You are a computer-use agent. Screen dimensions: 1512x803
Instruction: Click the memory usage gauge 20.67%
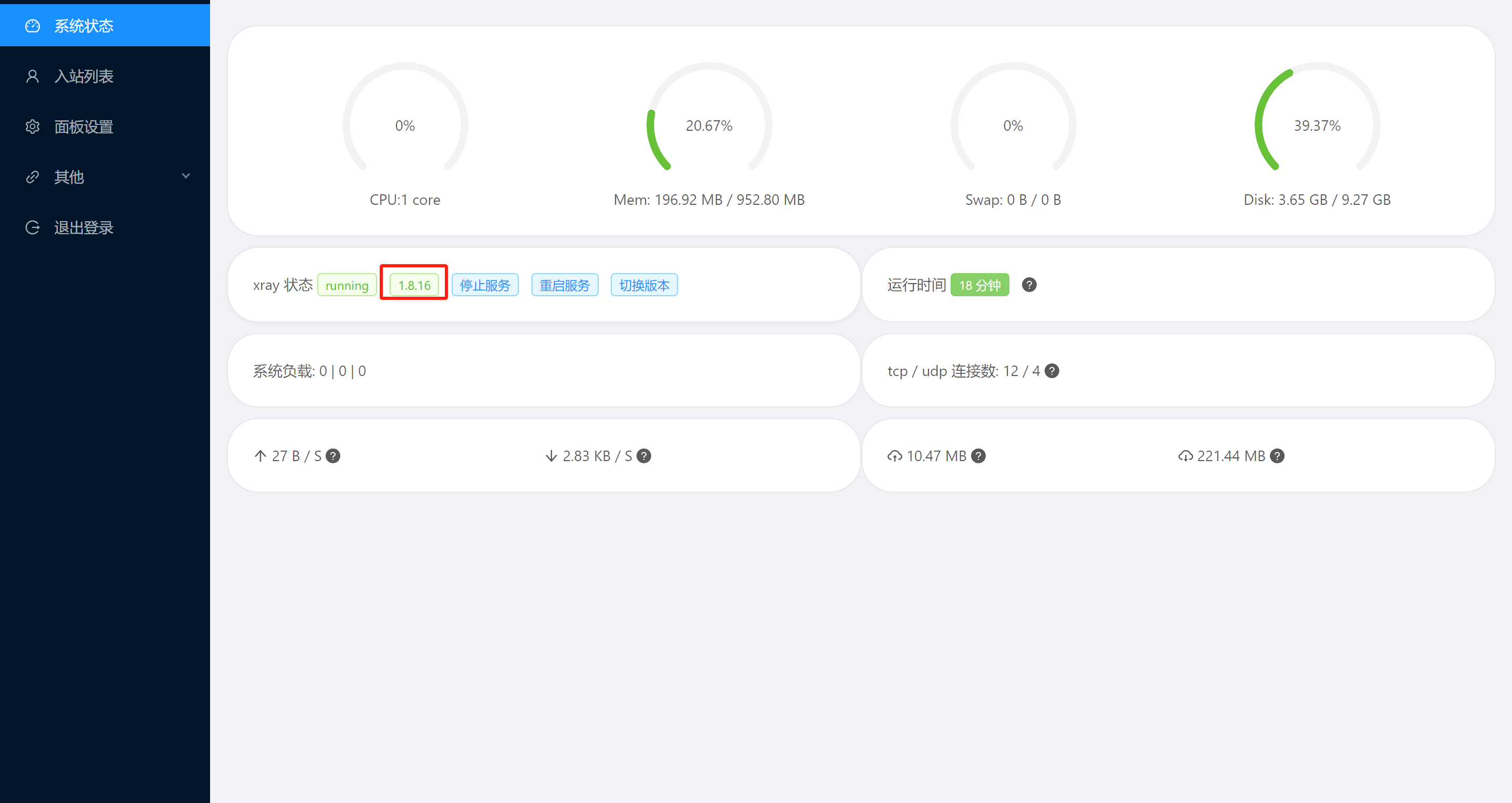coord(708,126)
